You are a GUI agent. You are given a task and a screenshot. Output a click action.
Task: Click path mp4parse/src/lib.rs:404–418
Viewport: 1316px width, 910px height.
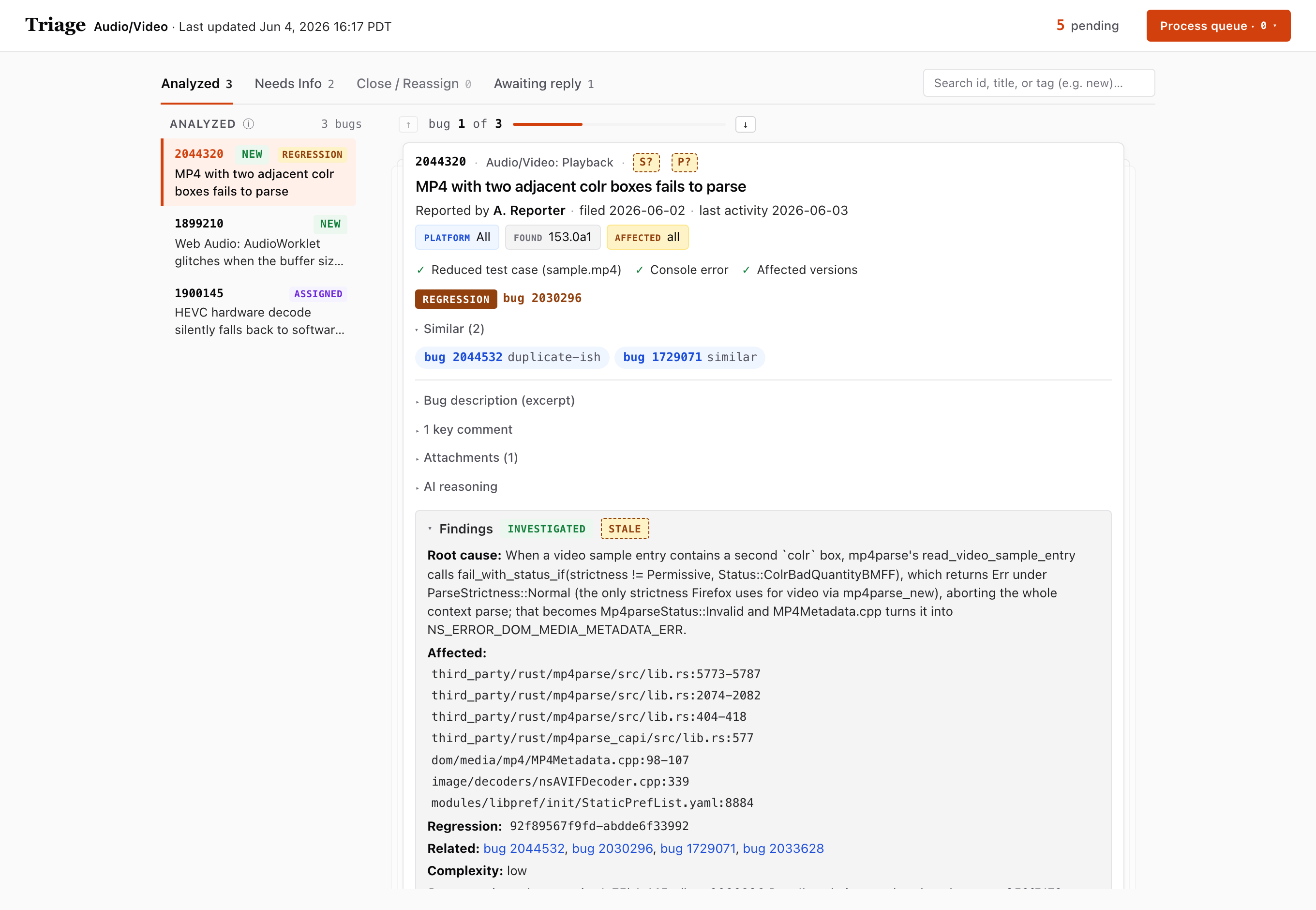588,717
